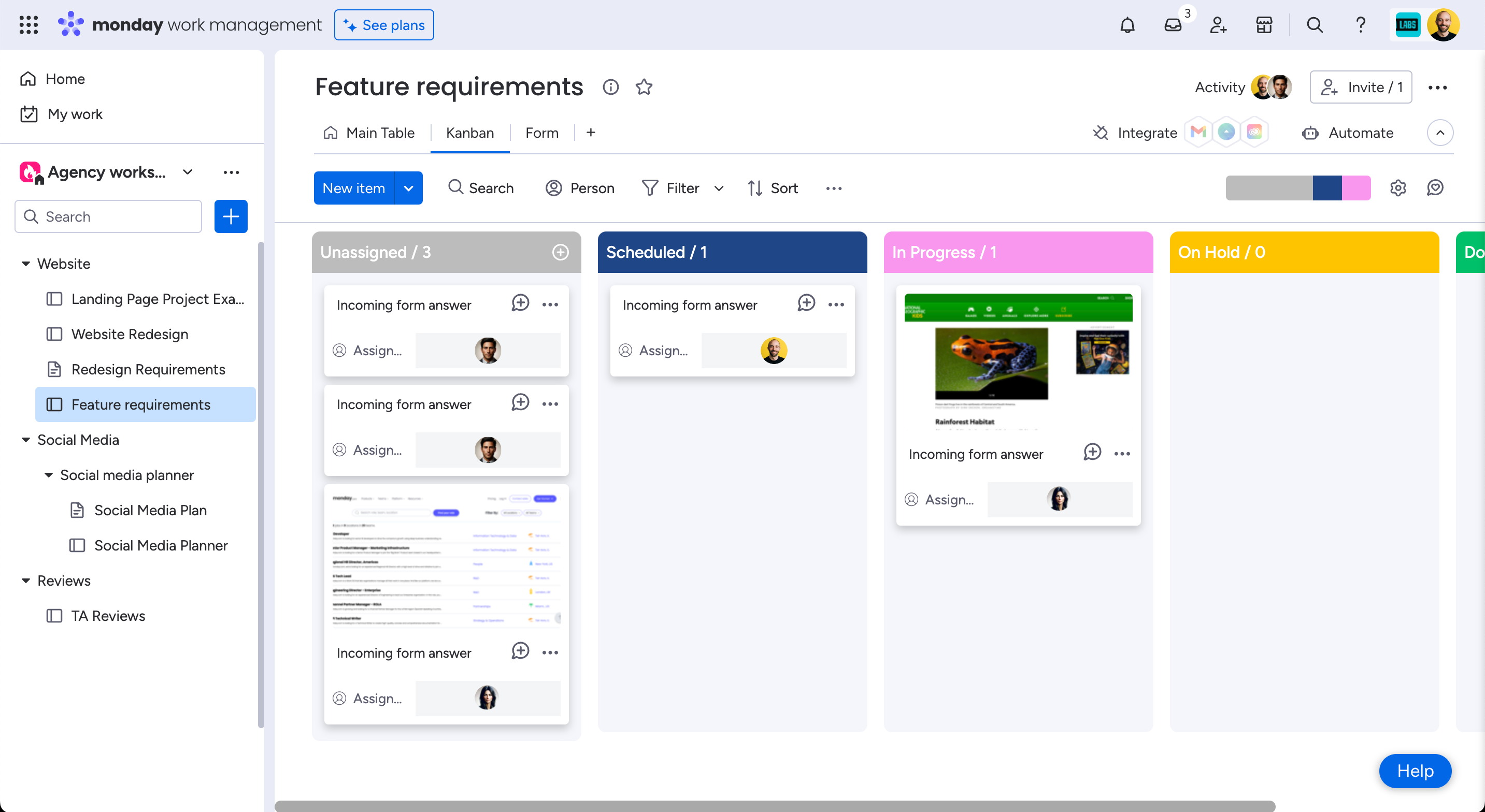Switch to Form view tab
This screenshot has width=1485, height=812.
(x=541, y=133)
